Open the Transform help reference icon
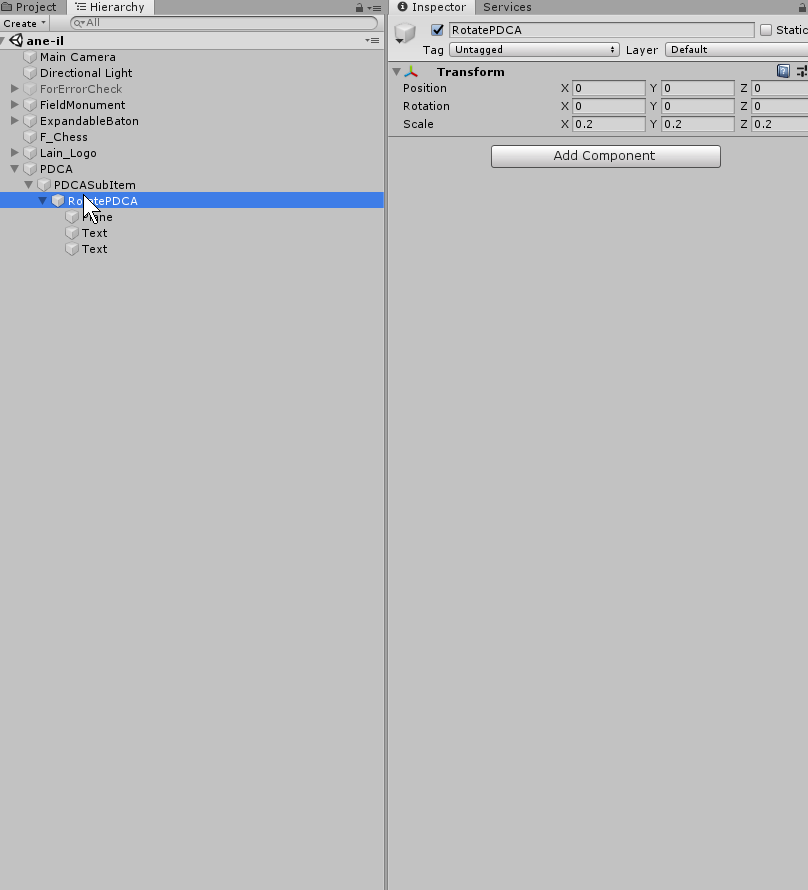 pyautogui.click(x=783, y=71)
